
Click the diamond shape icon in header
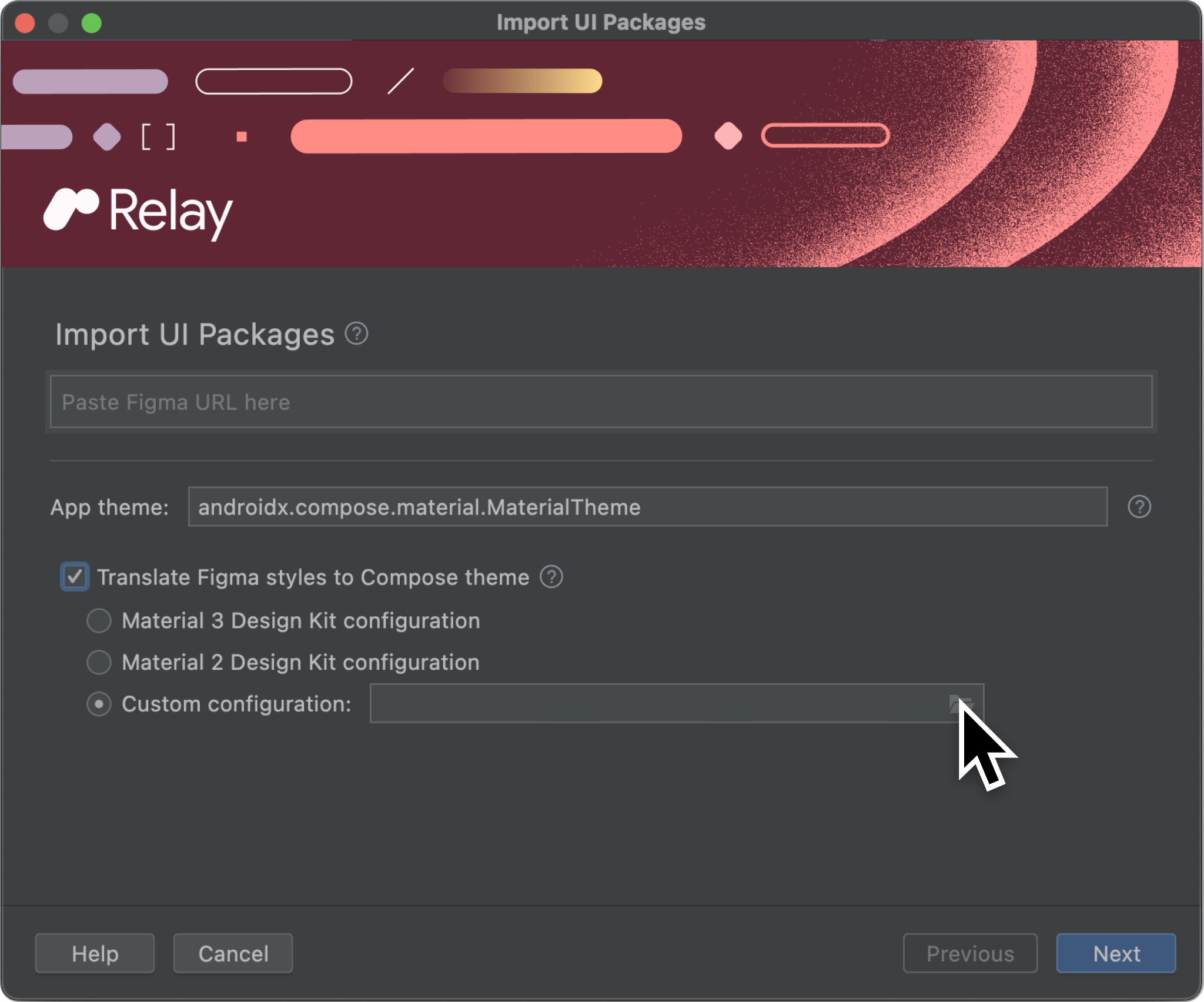(x=108, y=135)
